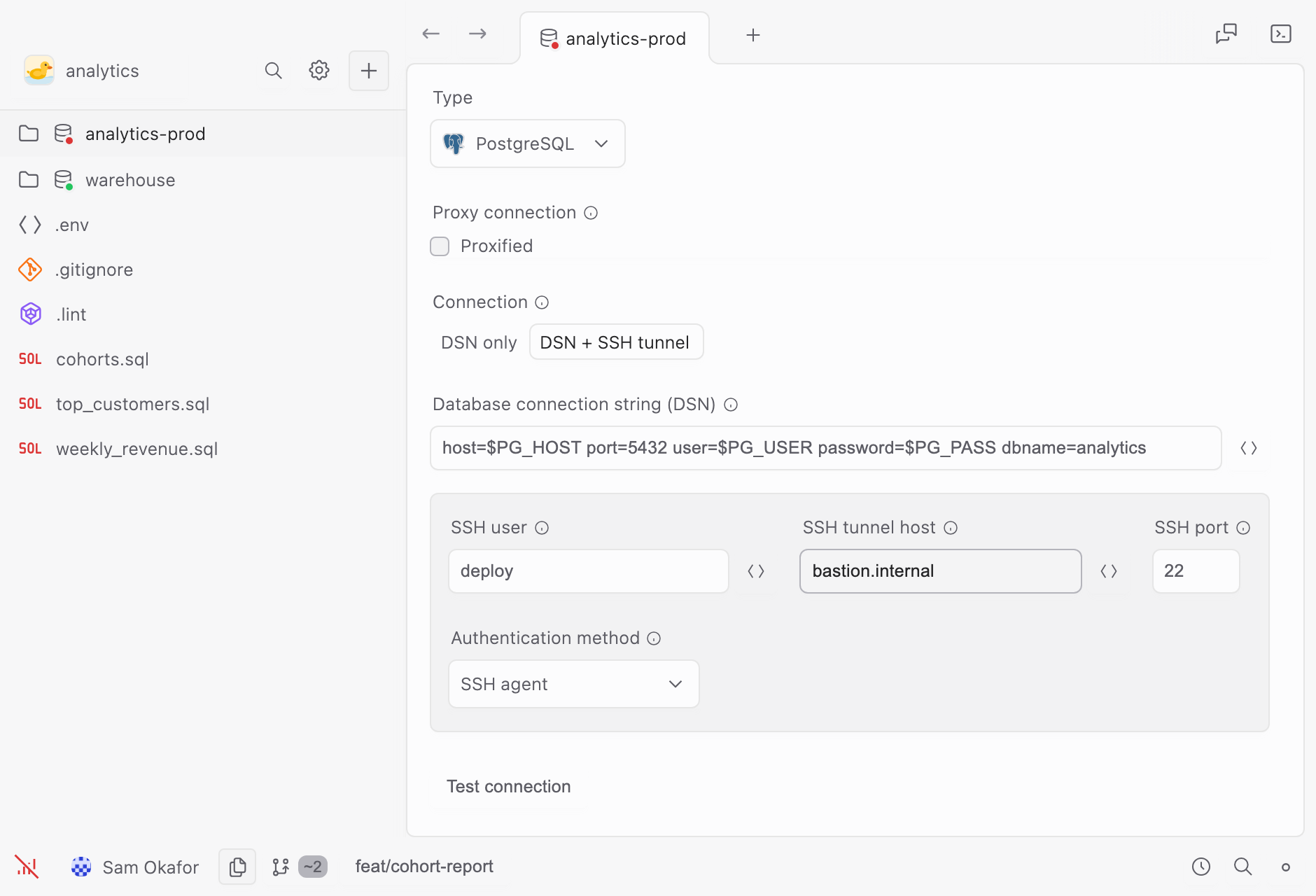The image size is (1316, 896).
Task: Open a new tab with the plus icon
Action: (753, 35)
